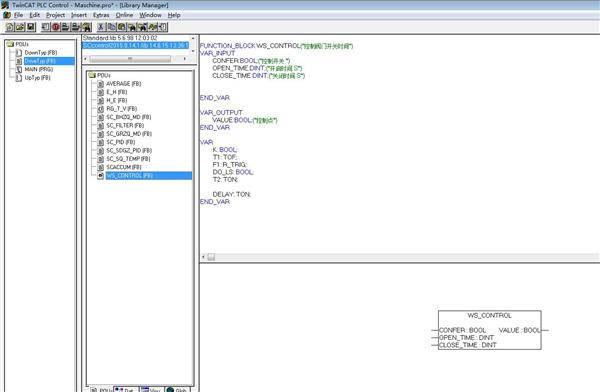600x392 pixels.
Task: Open the Help menu
Action: click(174, 15)
